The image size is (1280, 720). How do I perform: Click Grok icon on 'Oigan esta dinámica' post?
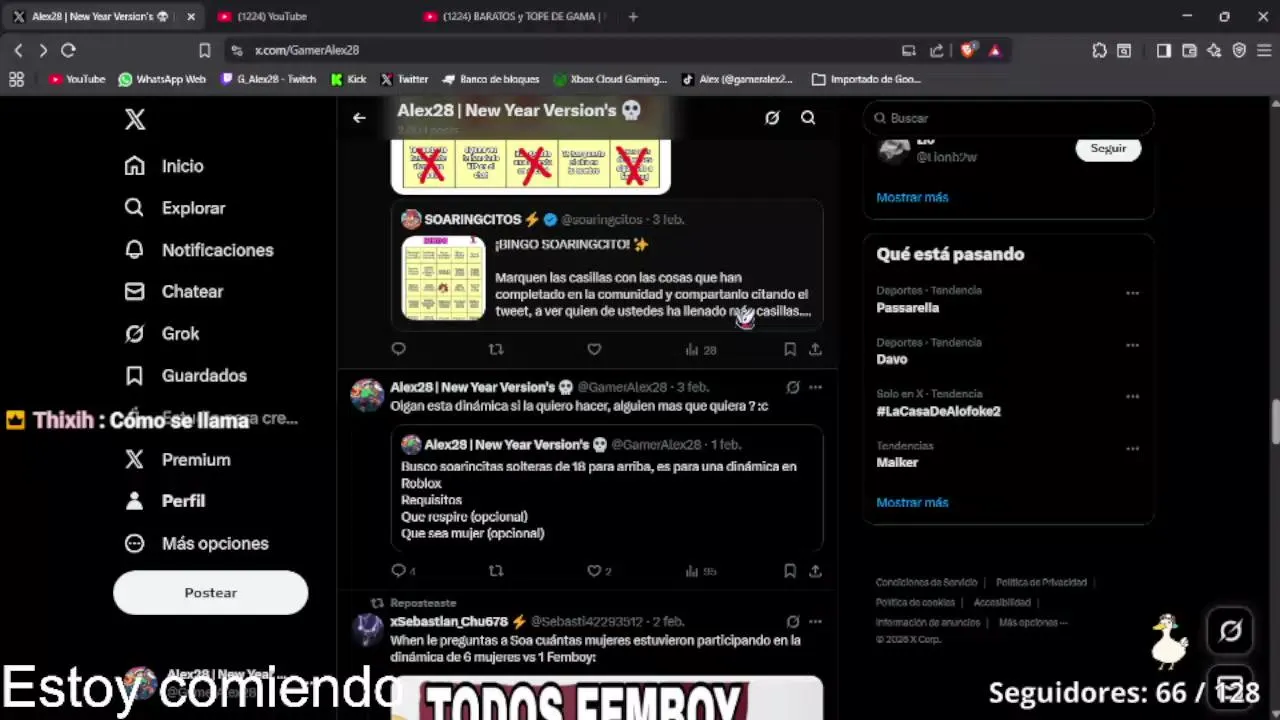792,387
